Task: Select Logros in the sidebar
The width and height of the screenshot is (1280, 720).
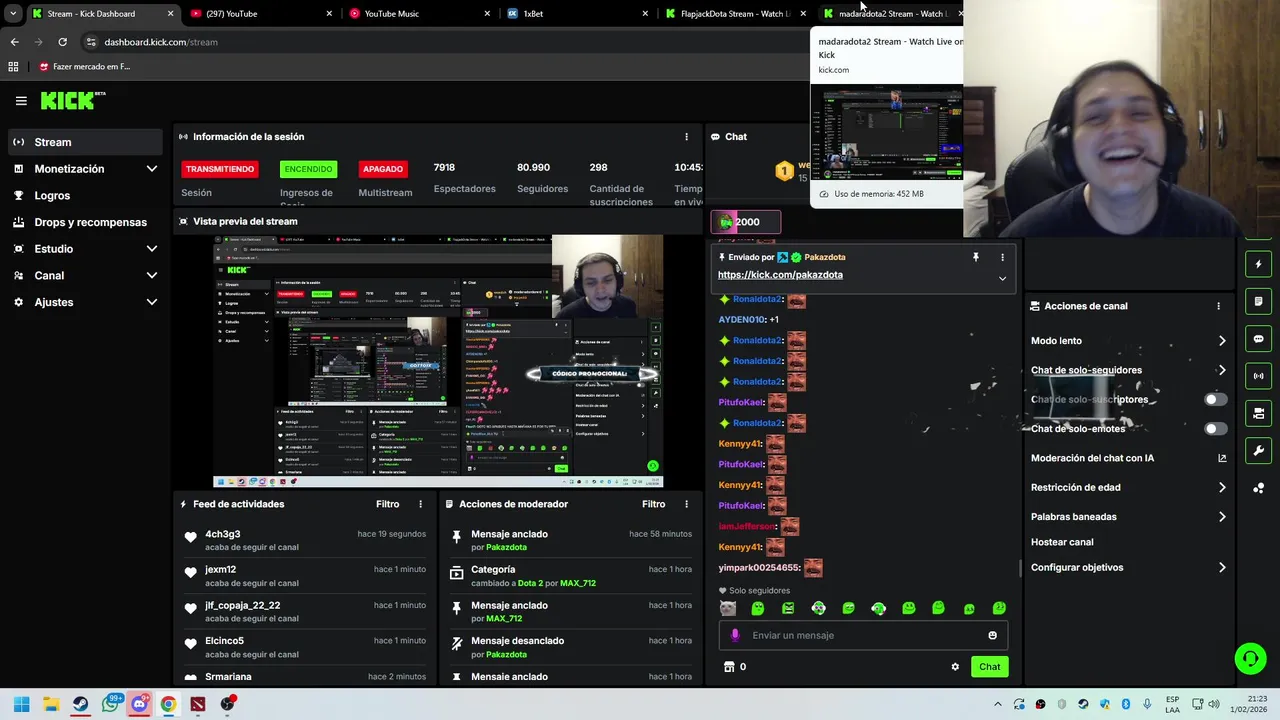Action: click(85, 196)
